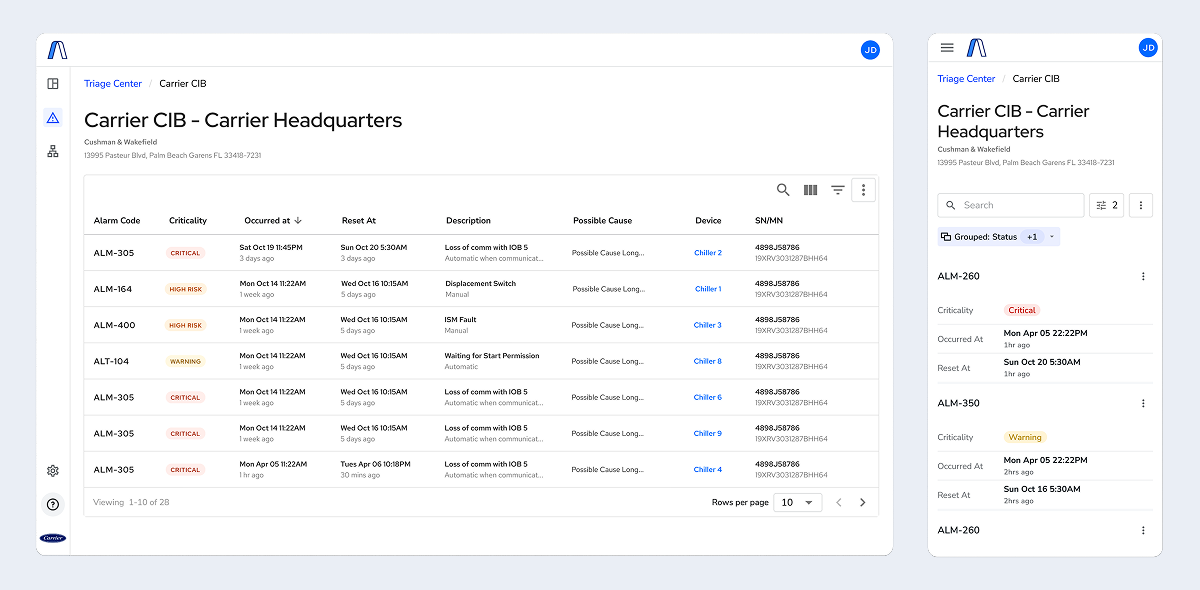
Task: Click WARNING badge in ALT-104 row
Action: click(186, 361)
